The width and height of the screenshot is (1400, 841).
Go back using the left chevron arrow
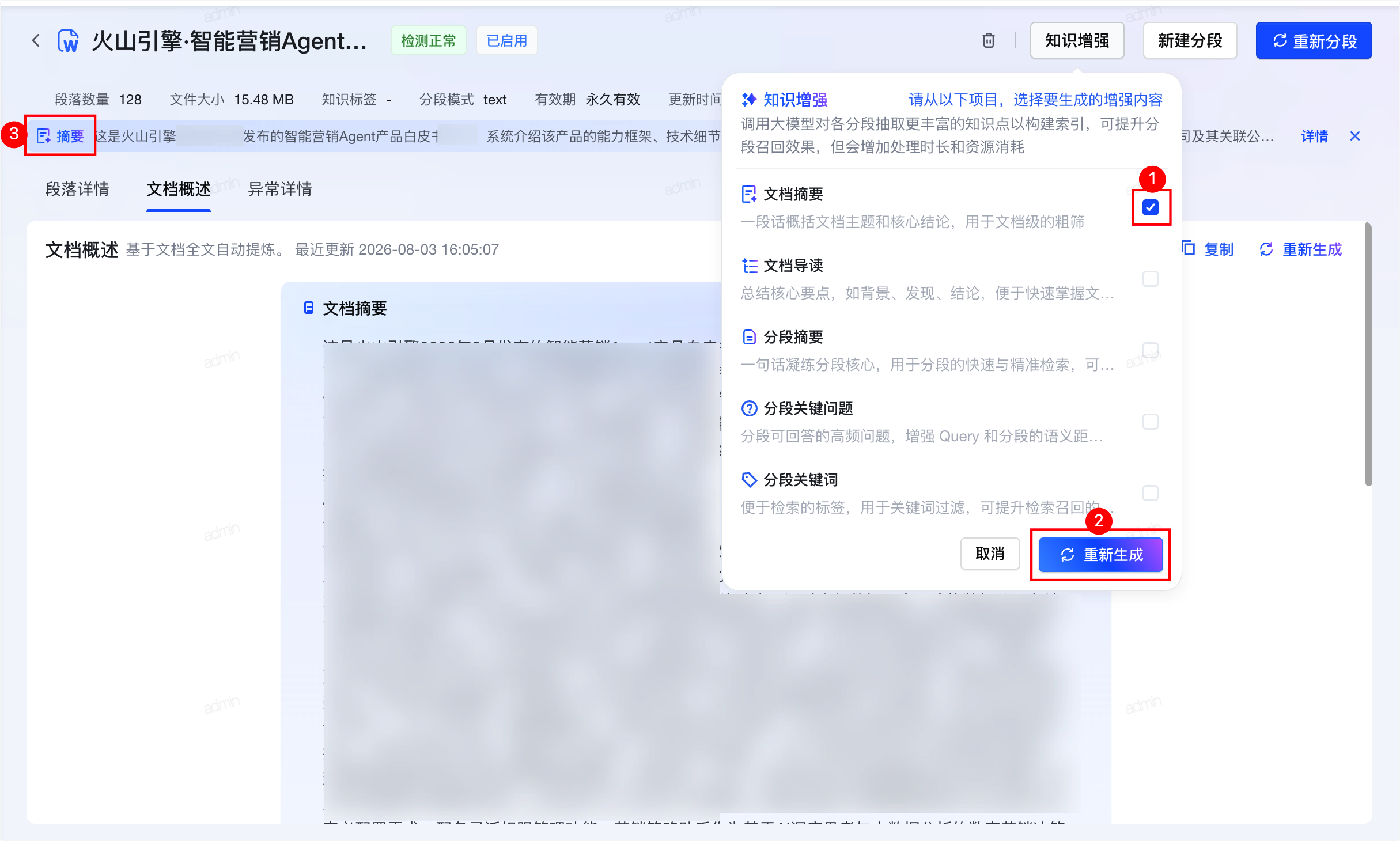point(36,40)
